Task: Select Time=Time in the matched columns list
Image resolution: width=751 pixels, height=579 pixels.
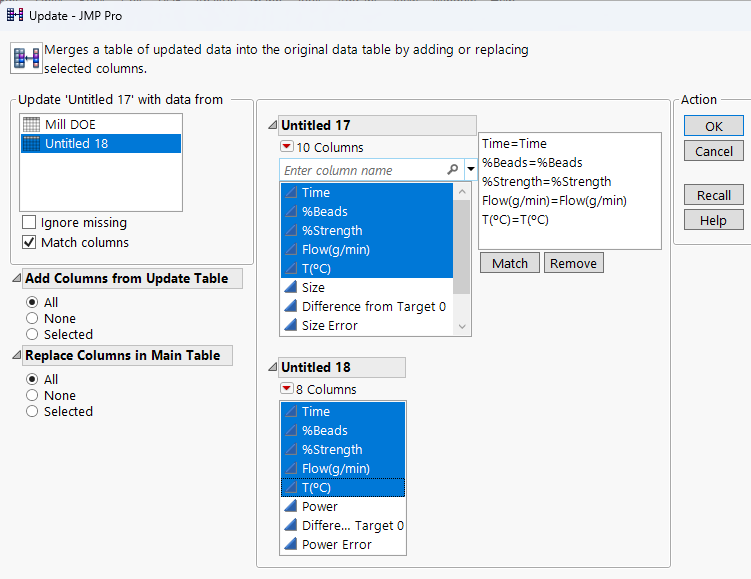Action: [514, 144]
